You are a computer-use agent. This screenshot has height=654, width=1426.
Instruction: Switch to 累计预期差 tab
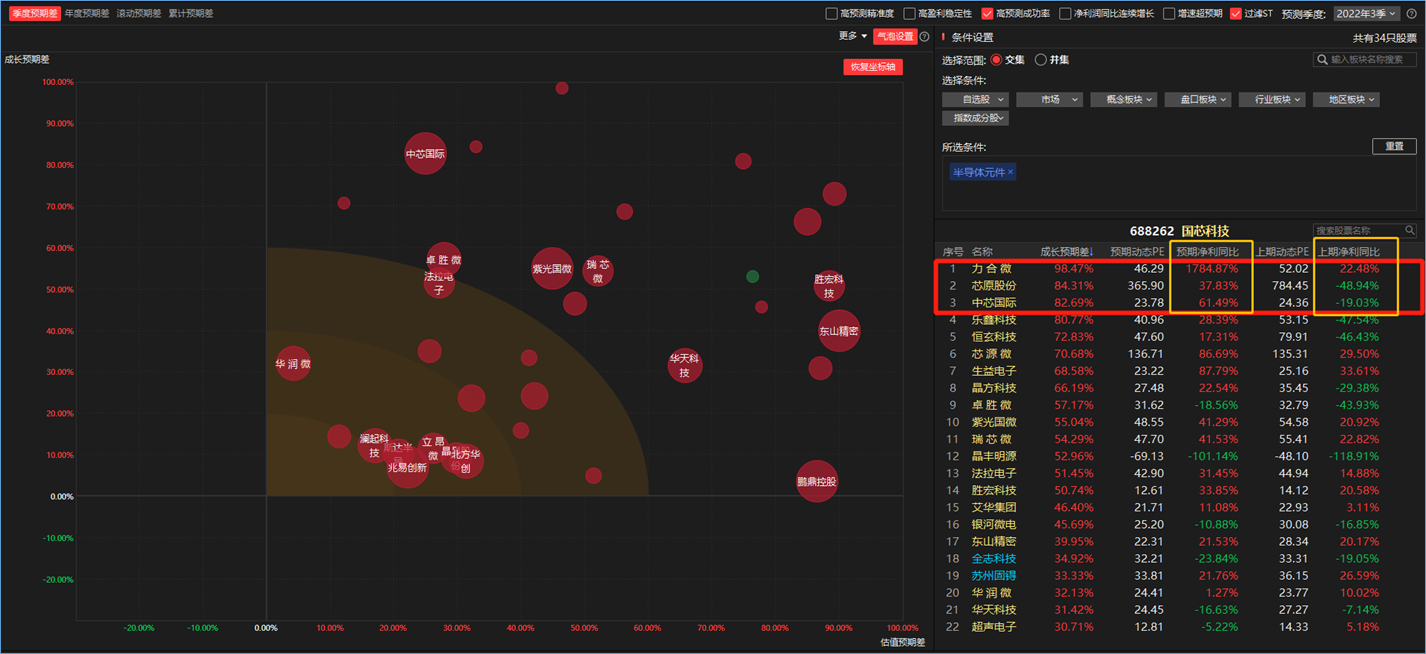[x=190, y=14]
